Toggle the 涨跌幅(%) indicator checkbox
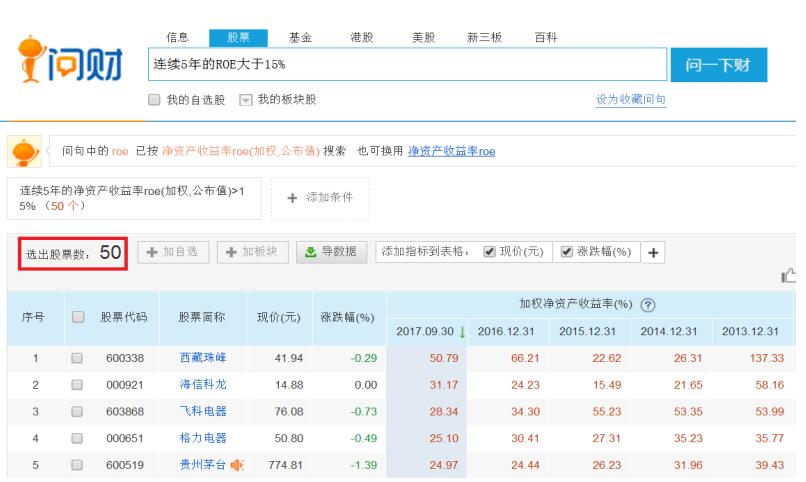Image resolution: width=806 pixels, height=482 pixels. [x=566, y=252]
